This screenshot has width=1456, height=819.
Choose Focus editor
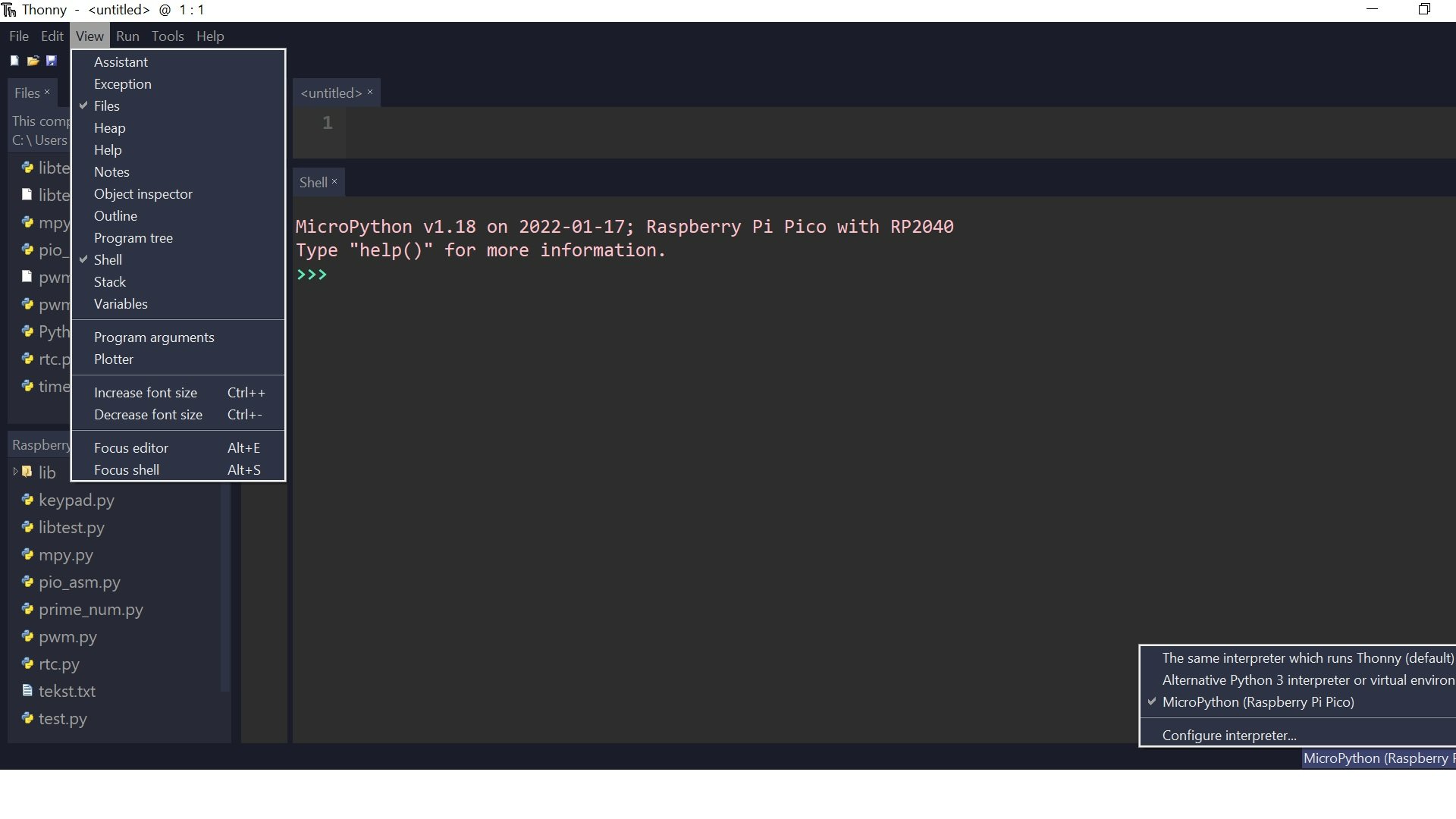(178, 448)
